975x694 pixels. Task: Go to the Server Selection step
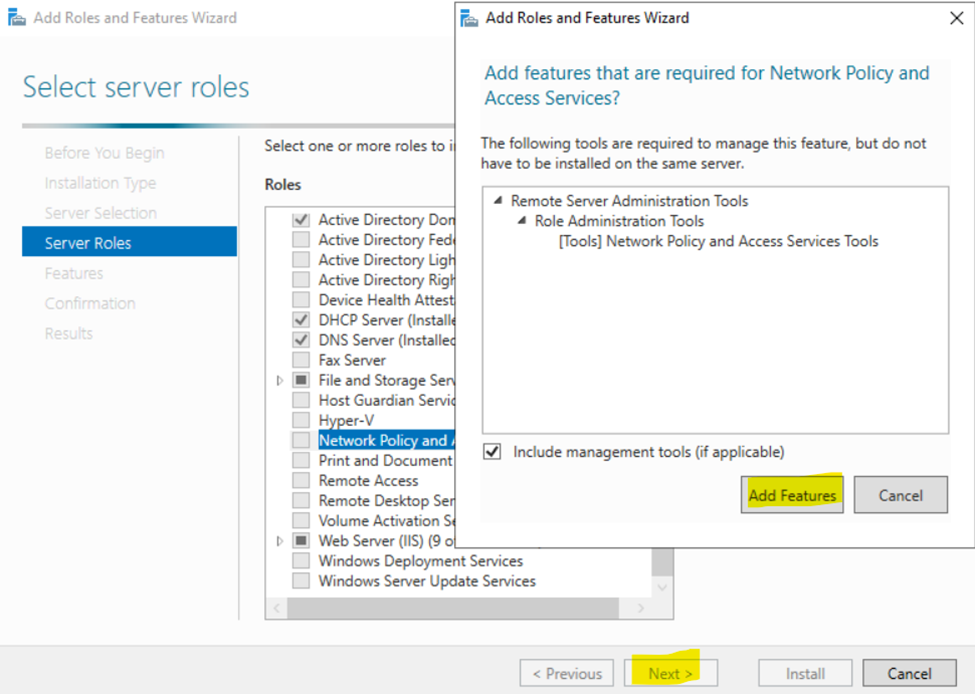[x=100, y=213]
